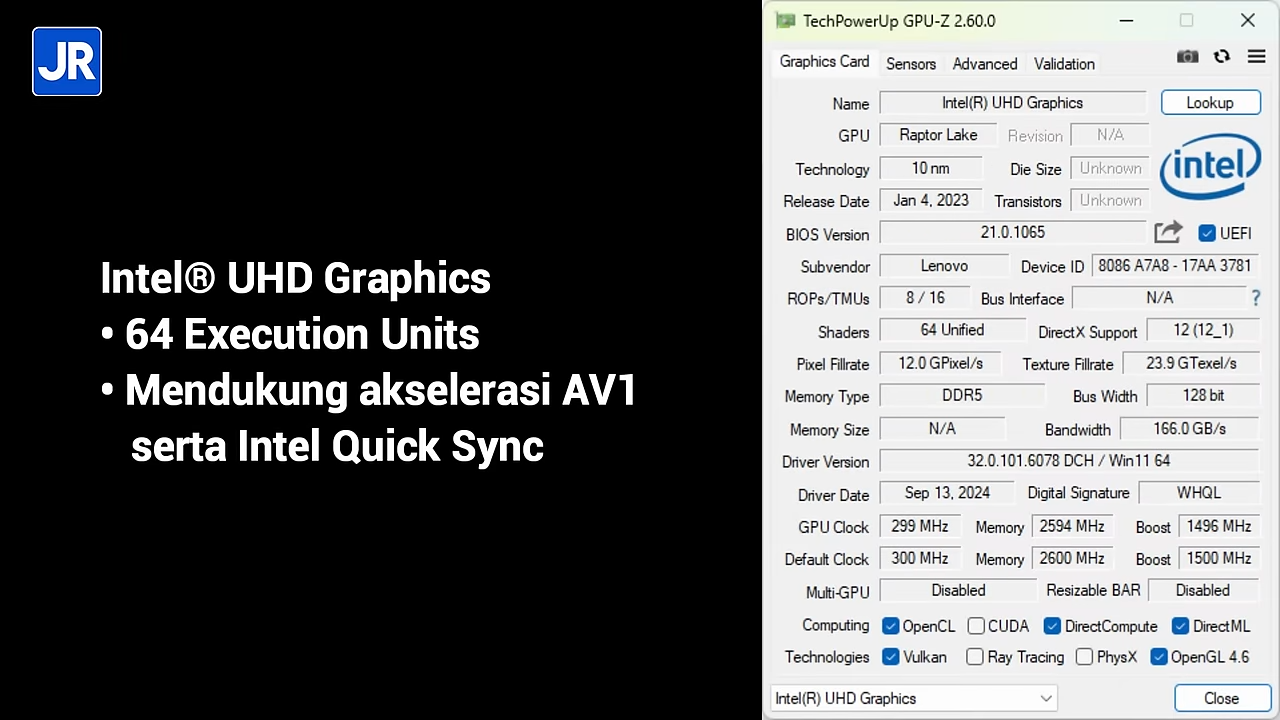
Task: Open the GPU-Z hamburger menu
Action: [1256, 57]
